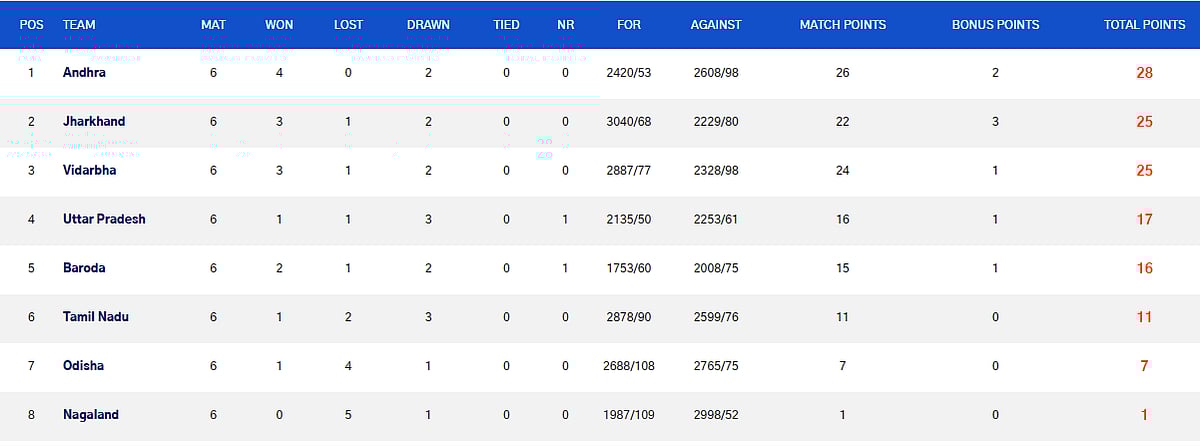Click Odisha's FOR value 2688/108
Image resolution: width=1200 pixels, height=447 pixels.
click(x=629, y=366)
